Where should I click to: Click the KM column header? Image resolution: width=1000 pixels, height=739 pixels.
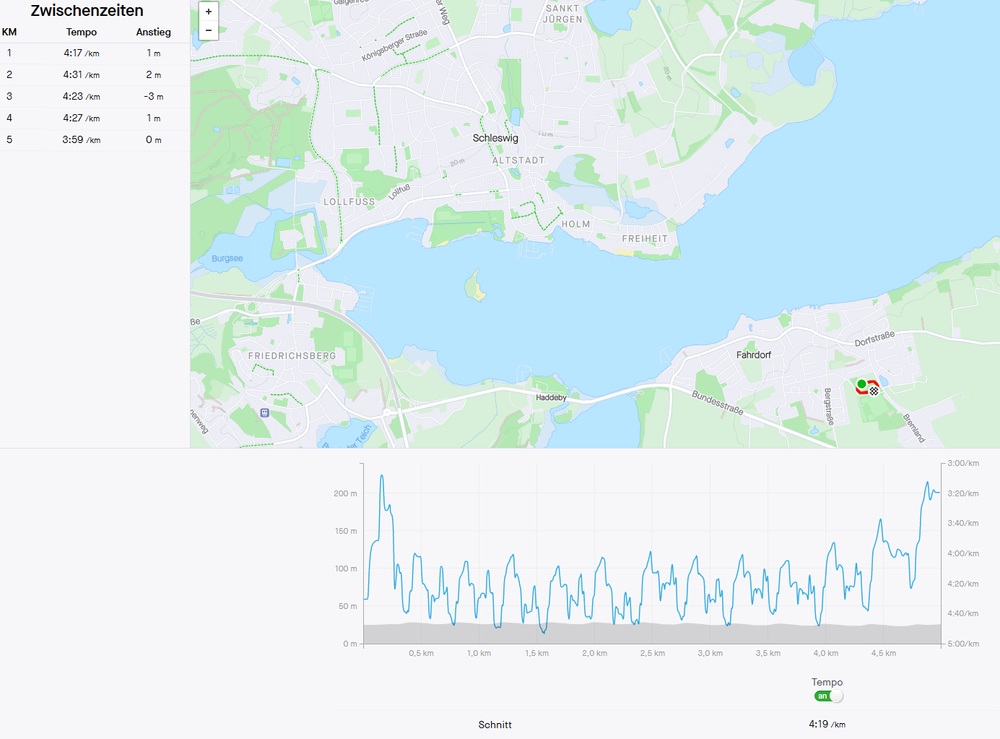pos(9,32)
